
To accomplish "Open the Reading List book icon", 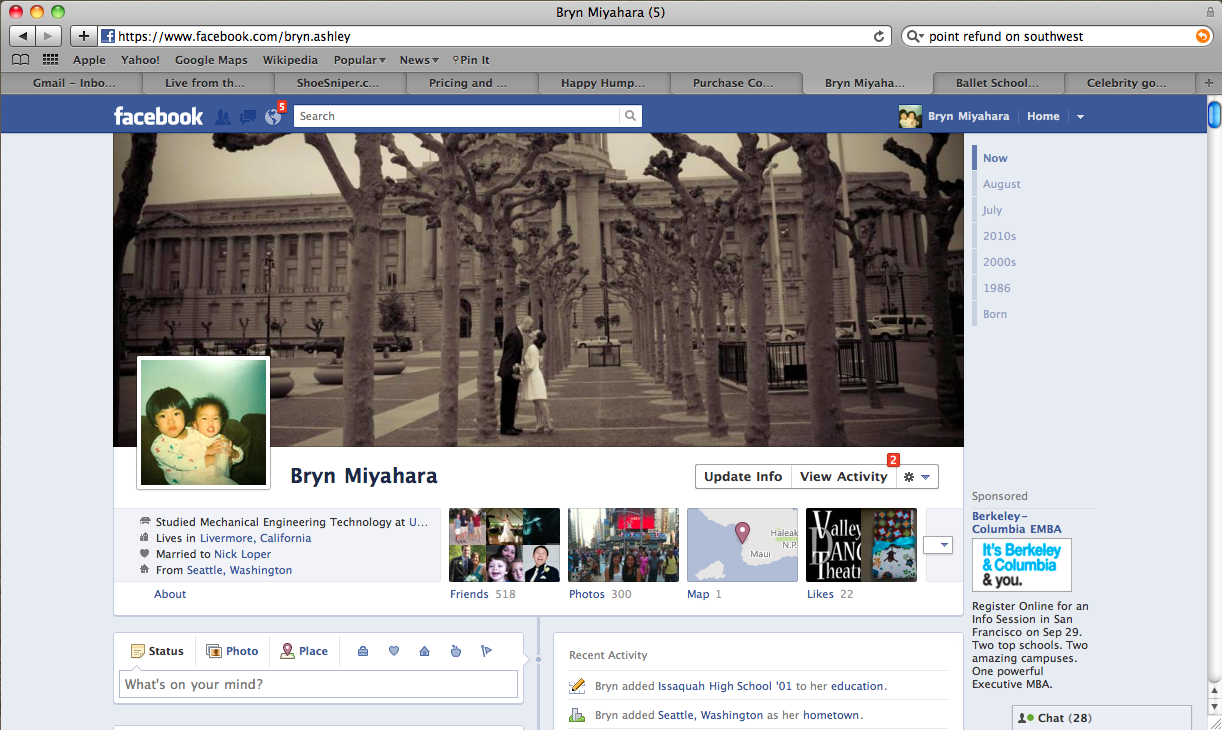I will click(x=20, y=60).
